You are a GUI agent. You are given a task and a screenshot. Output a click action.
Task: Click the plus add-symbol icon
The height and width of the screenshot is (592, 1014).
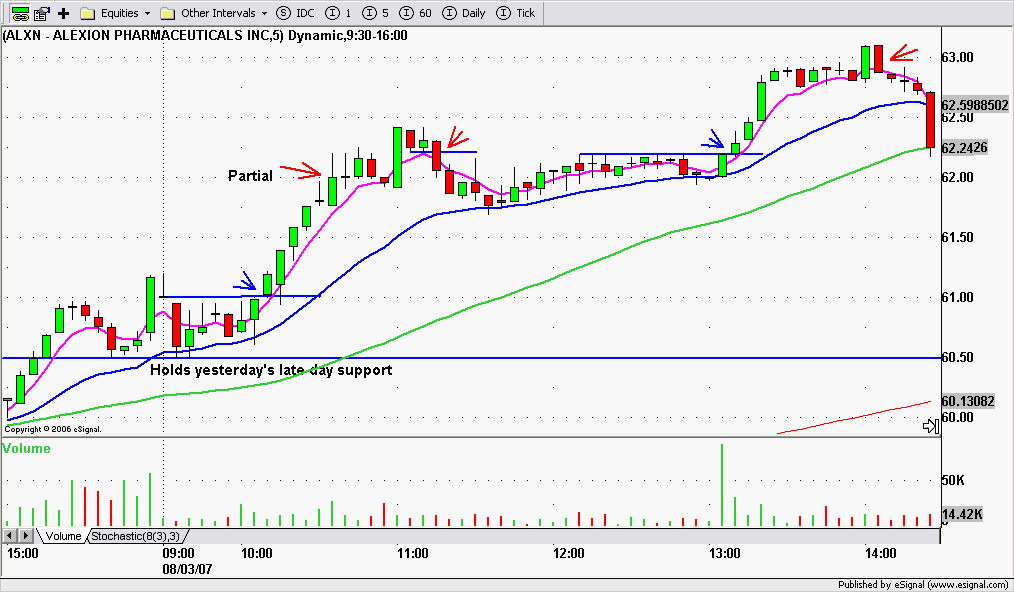63,13
